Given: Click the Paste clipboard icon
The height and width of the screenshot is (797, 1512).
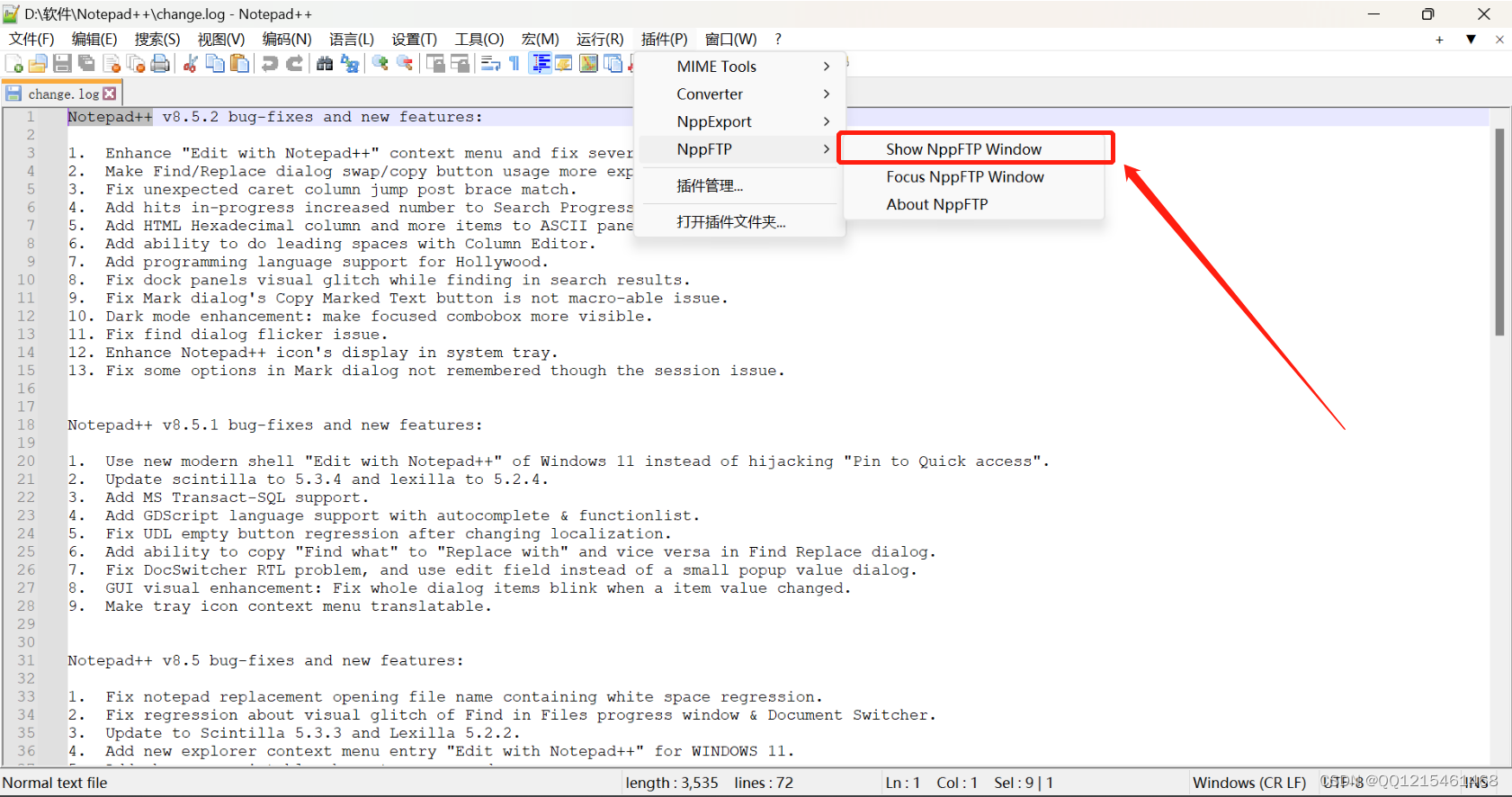Looking at the screenshot, I should [239, 63].
